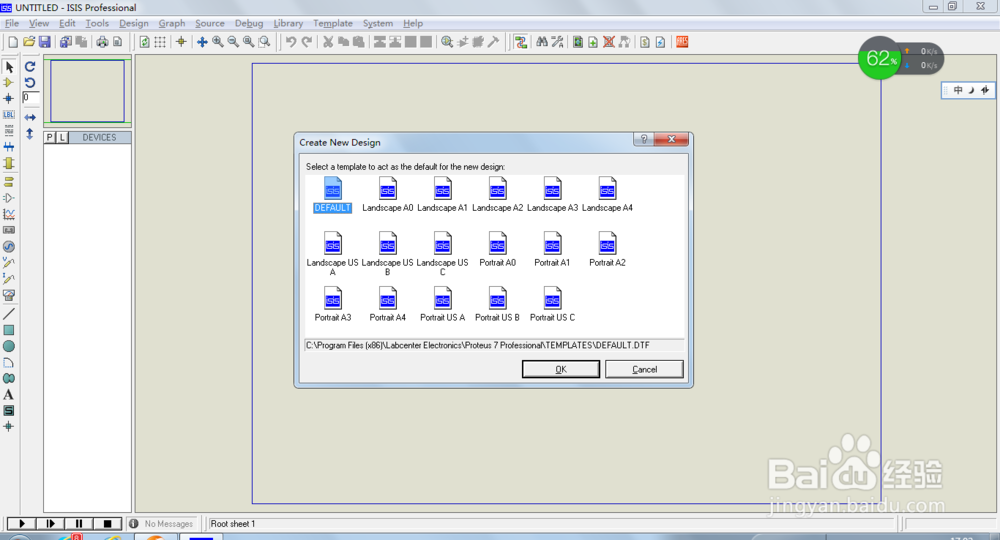Click the Pick from Library icon
Image resolution: width=1000 pixels, height=540 pixels.
pos(447,42)
